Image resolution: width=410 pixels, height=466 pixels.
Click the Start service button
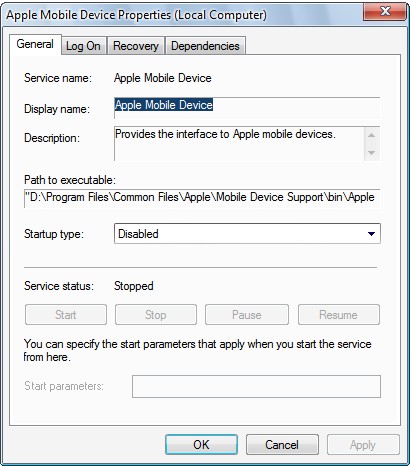coord(66,314)
